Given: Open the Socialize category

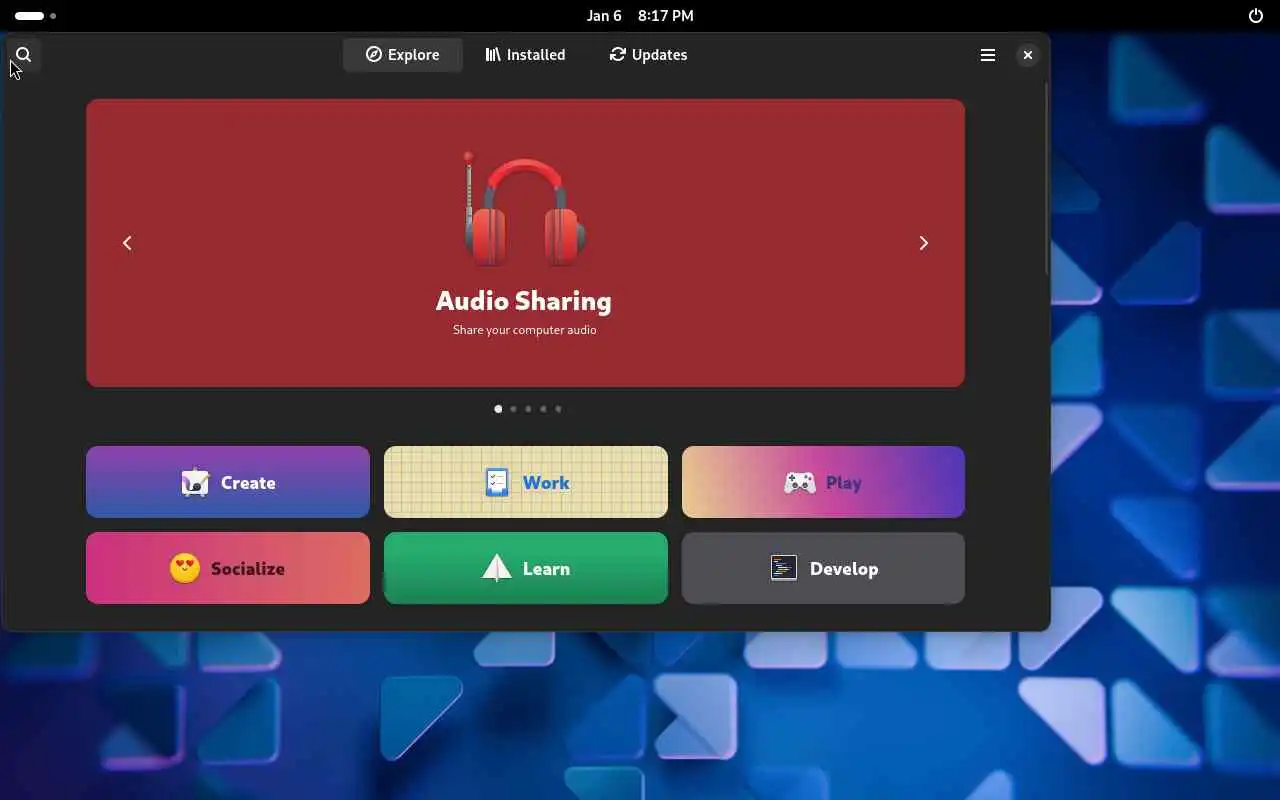Looking at the screenshot, I should point(228,568).
